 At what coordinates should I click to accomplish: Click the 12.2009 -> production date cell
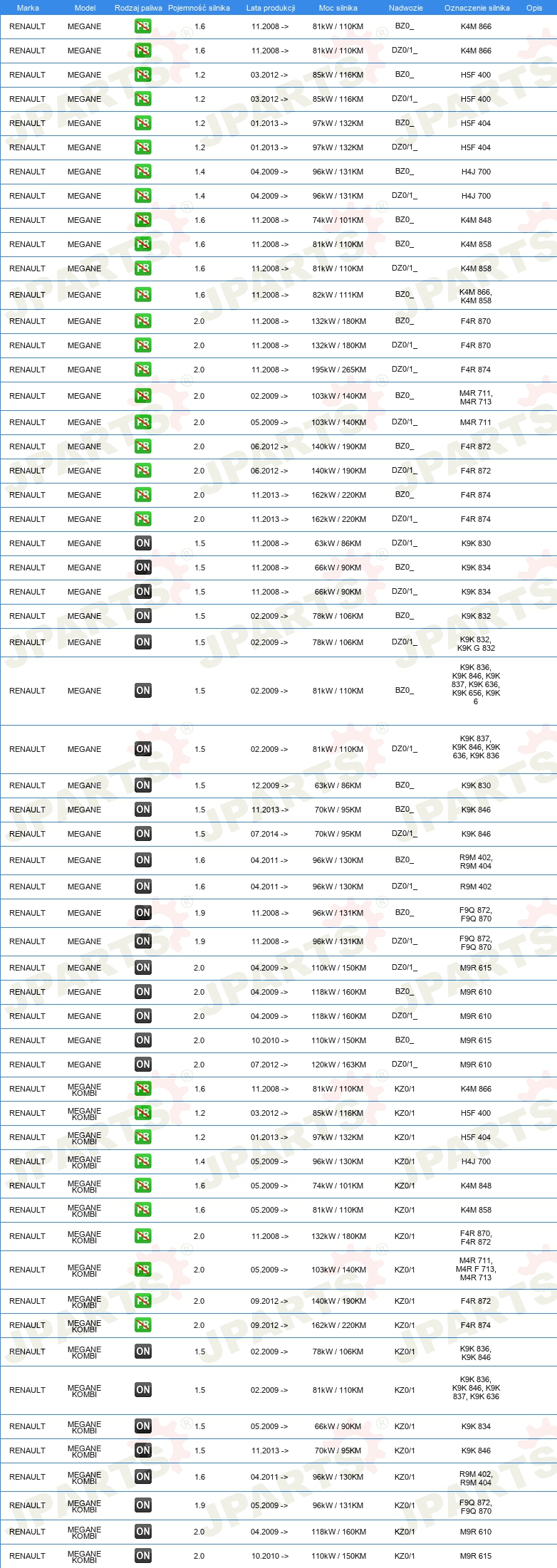(269, 785)
